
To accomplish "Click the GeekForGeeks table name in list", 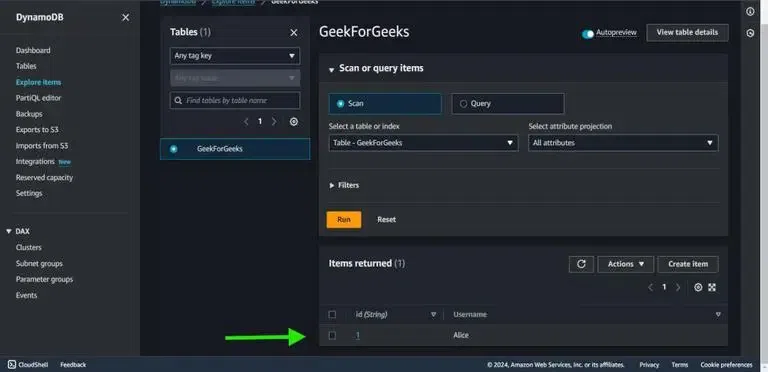I will click(x=219, y=149).
